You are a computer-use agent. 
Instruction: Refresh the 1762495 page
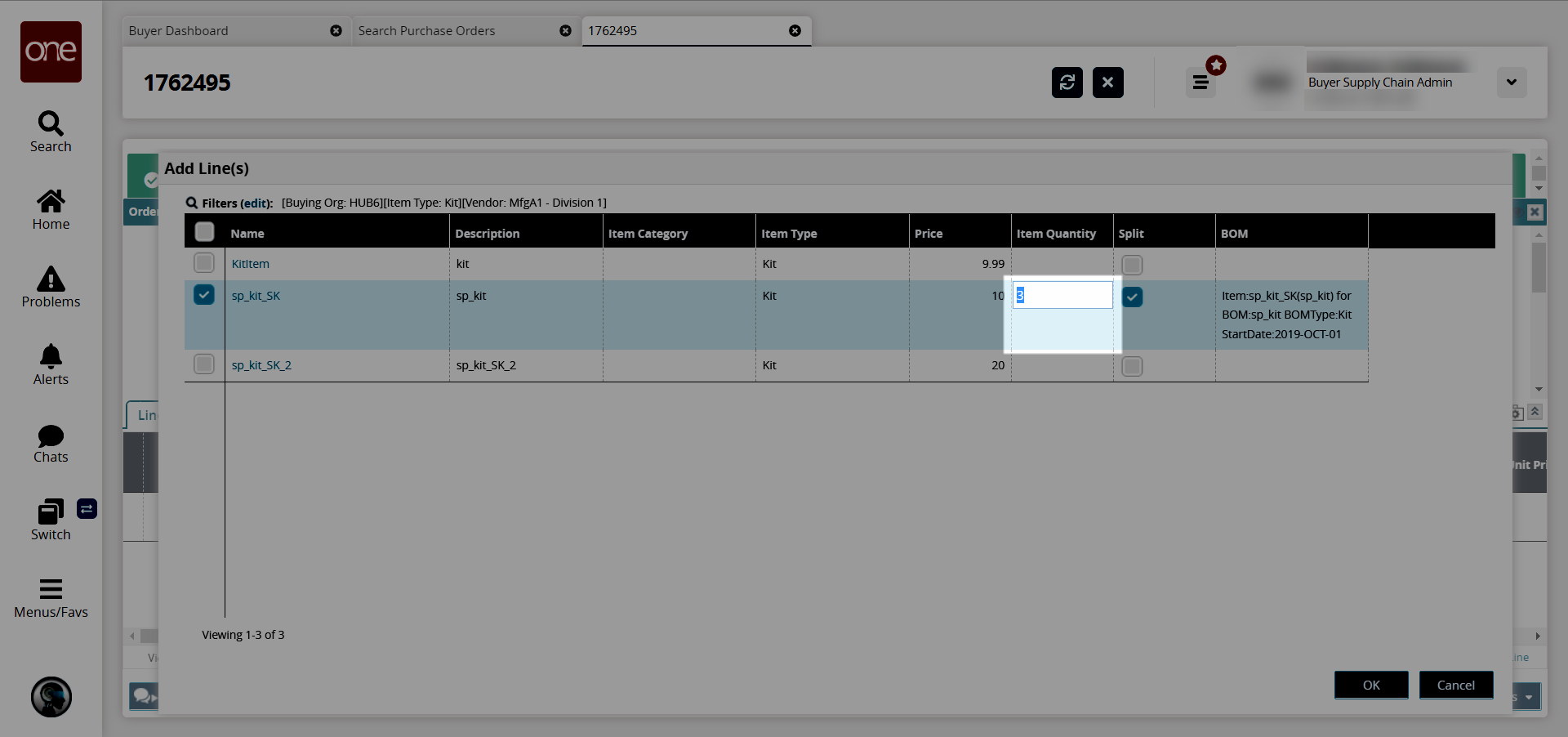coord(1067,83)
